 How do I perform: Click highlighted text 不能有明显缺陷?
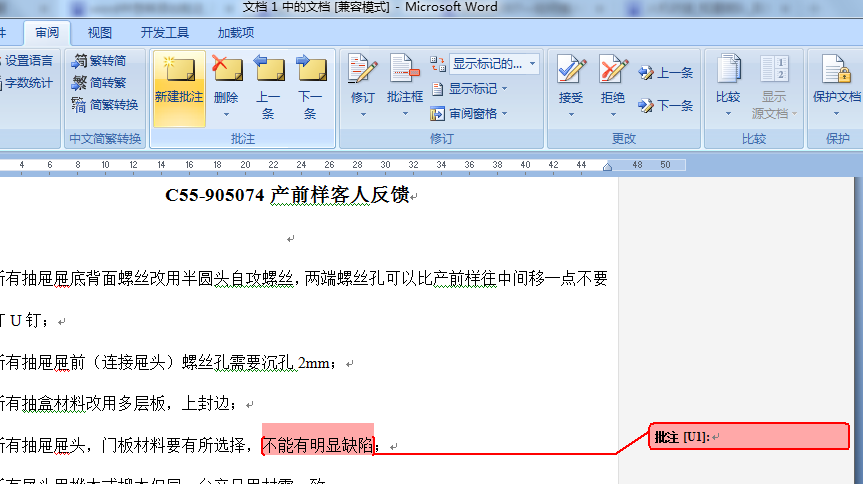point(318,445)
